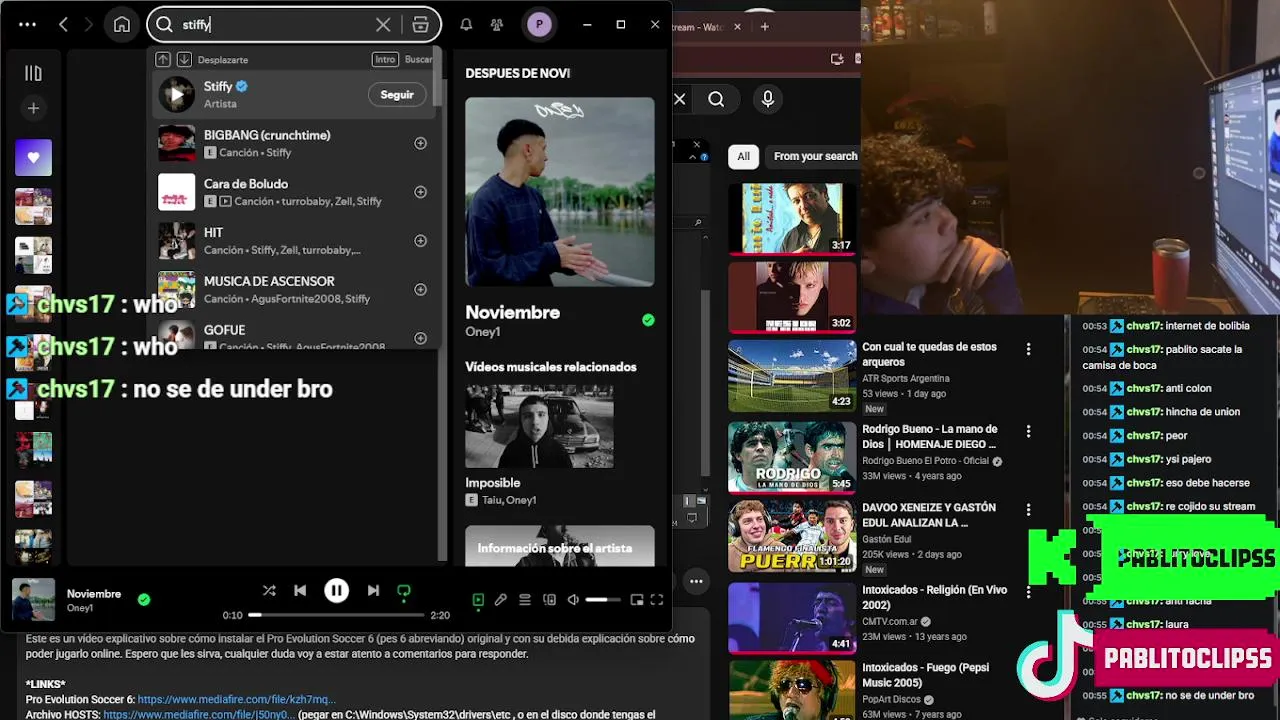Image resolution: width=1280 pixels, height=720 pixels.
Task: Mute the Spotify volume
Action: coord(573,600)
